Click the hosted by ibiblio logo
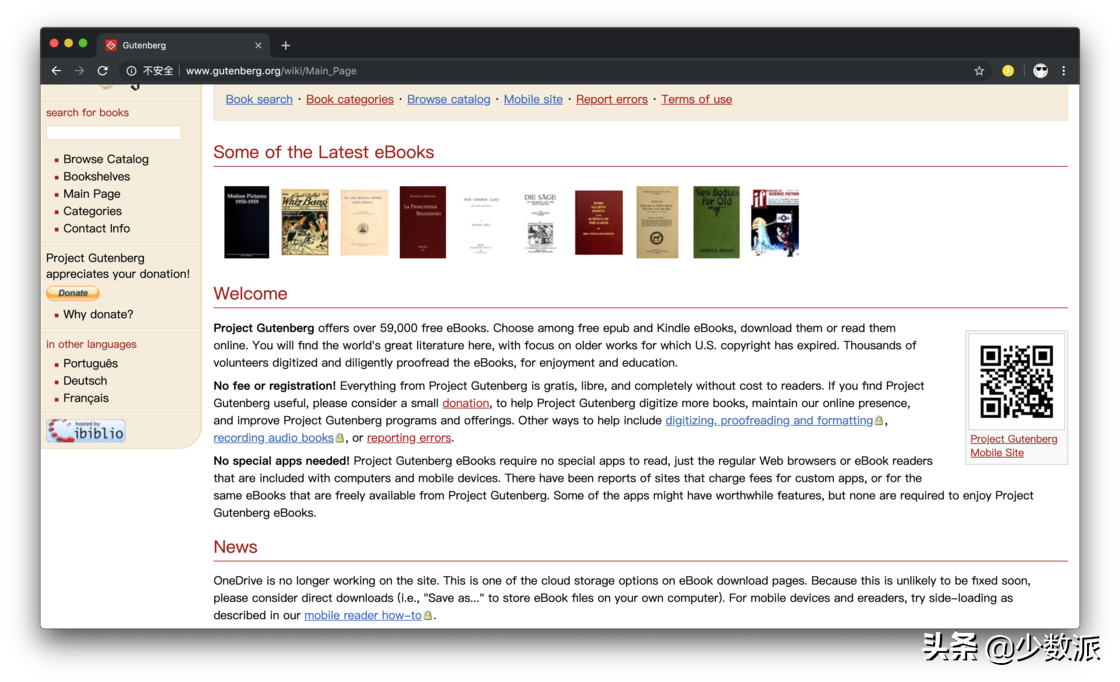The height and width of the screenshot is (682, 1120). pos(86,431)
